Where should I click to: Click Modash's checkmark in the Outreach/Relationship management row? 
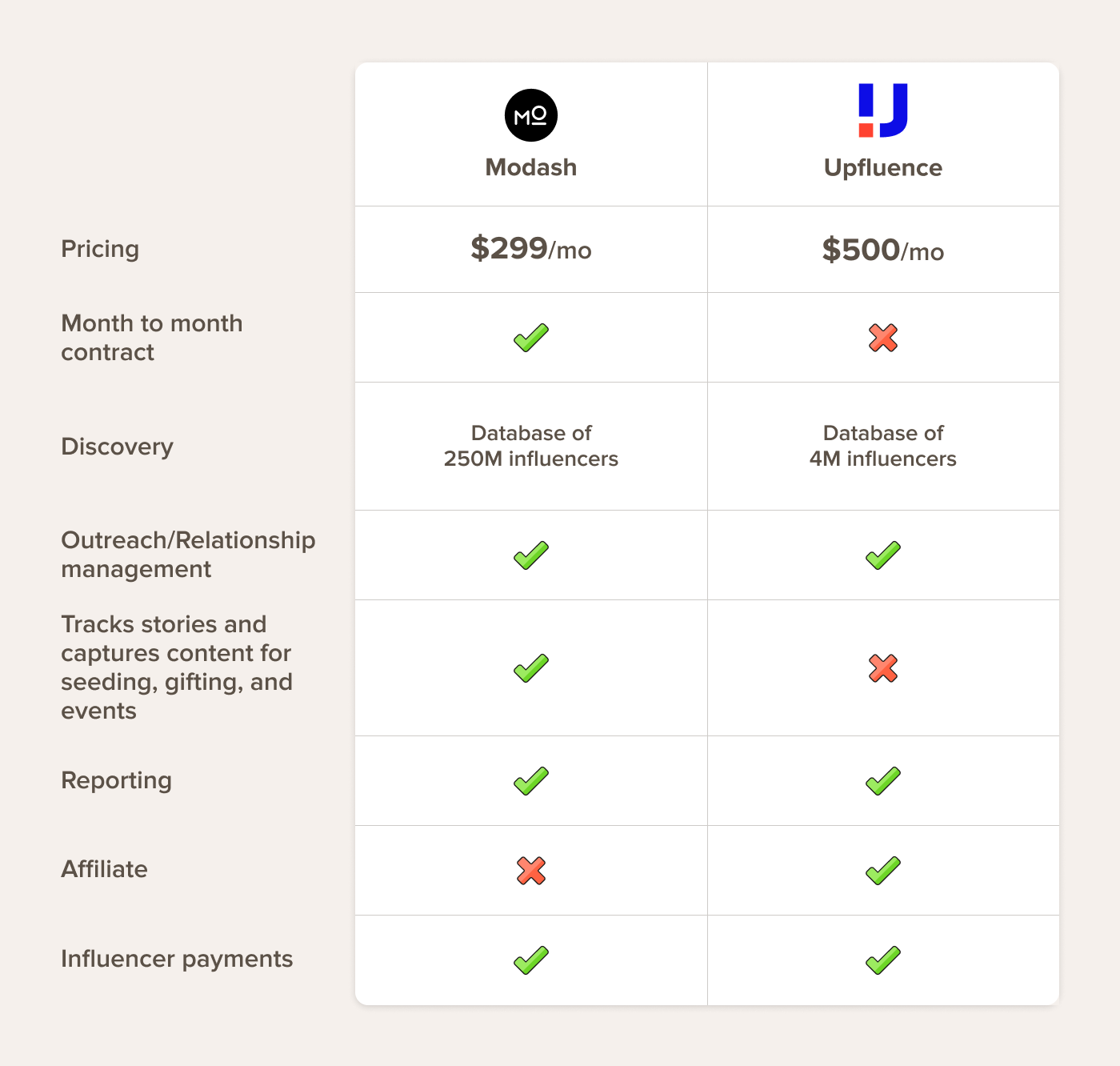pyautogui.click(x=531, y=555)
